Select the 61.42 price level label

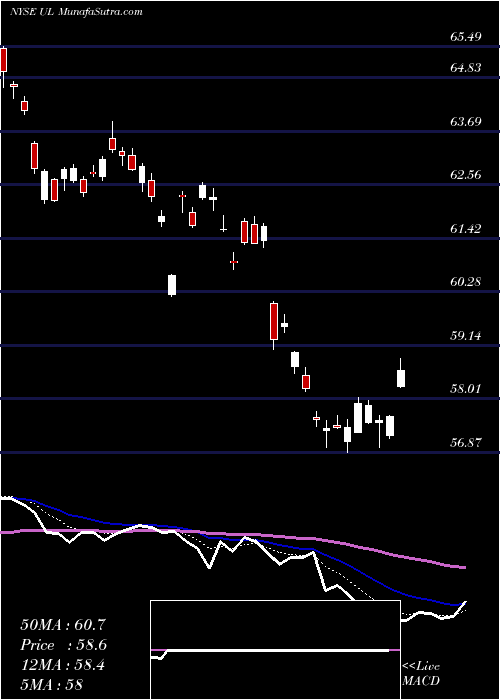(x=466, y=229)
